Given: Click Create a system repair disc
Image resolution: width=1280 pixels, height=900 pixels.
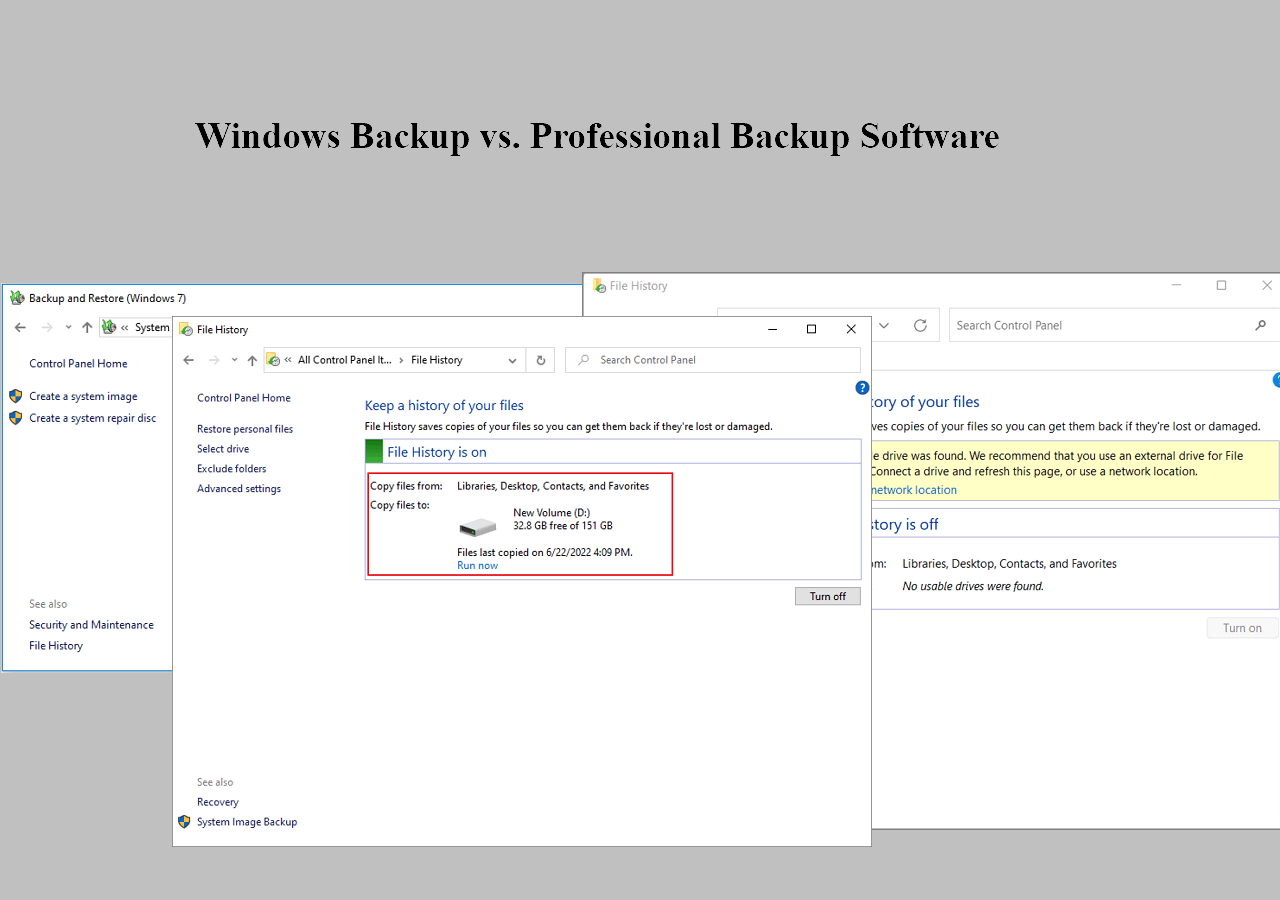Looking at the screenshot, I should coord(93,419).
